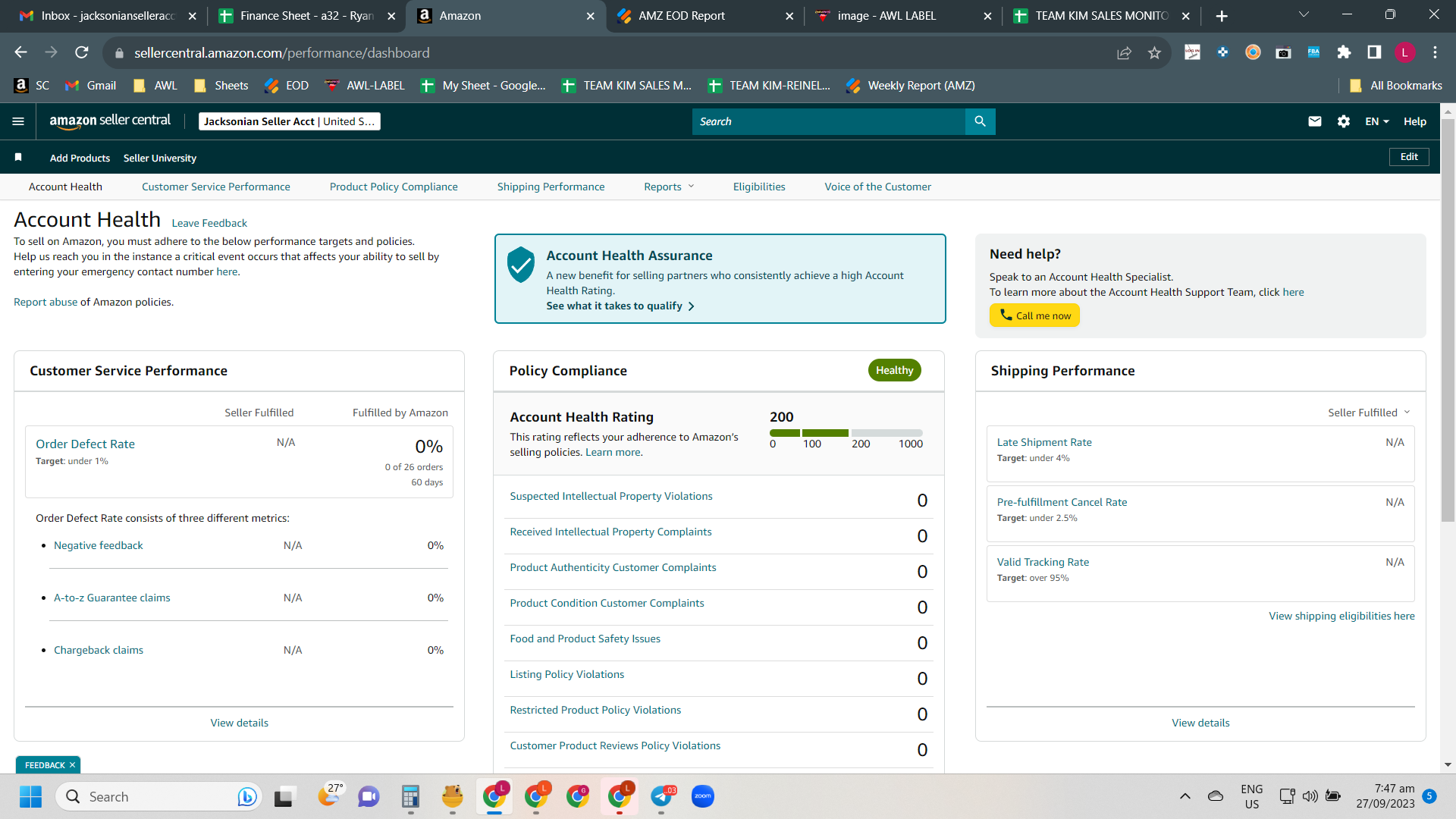The width and height of the screenshot is (1456, 819).
Task: Open a new browser tab
Action: [1222, 16]
